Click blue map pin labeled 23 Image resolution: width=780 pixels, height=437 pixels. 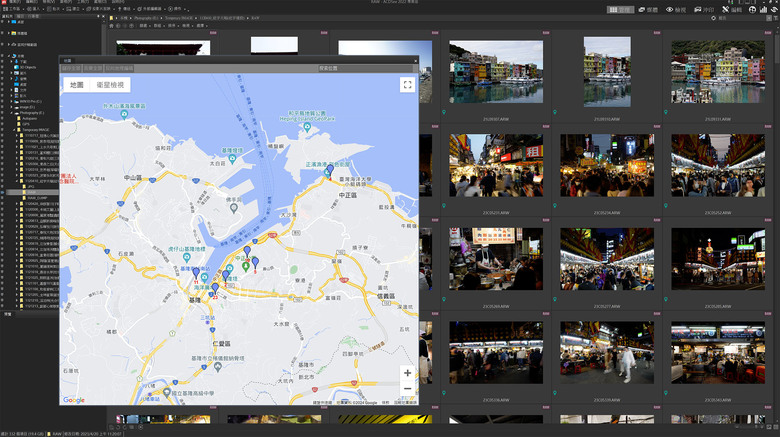click(215, 288)
